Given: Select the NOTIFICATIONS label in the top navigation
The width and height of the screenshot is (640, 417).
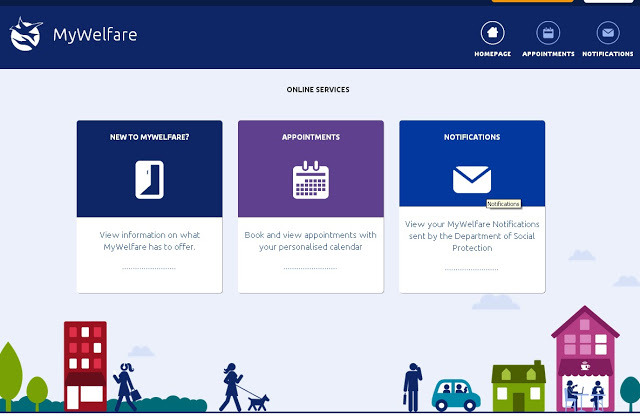Looking at the screenshot, I should pos(607,54).
